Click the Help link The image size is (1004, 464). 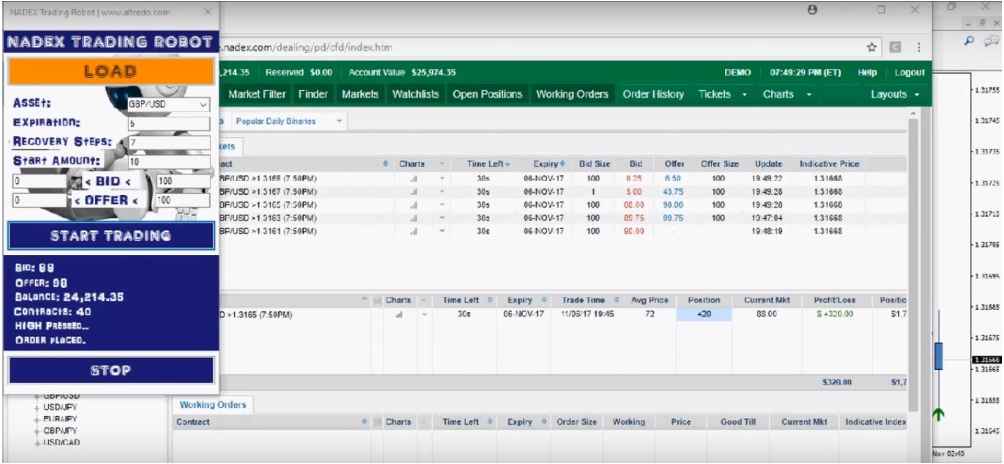[x=867, y=72]
